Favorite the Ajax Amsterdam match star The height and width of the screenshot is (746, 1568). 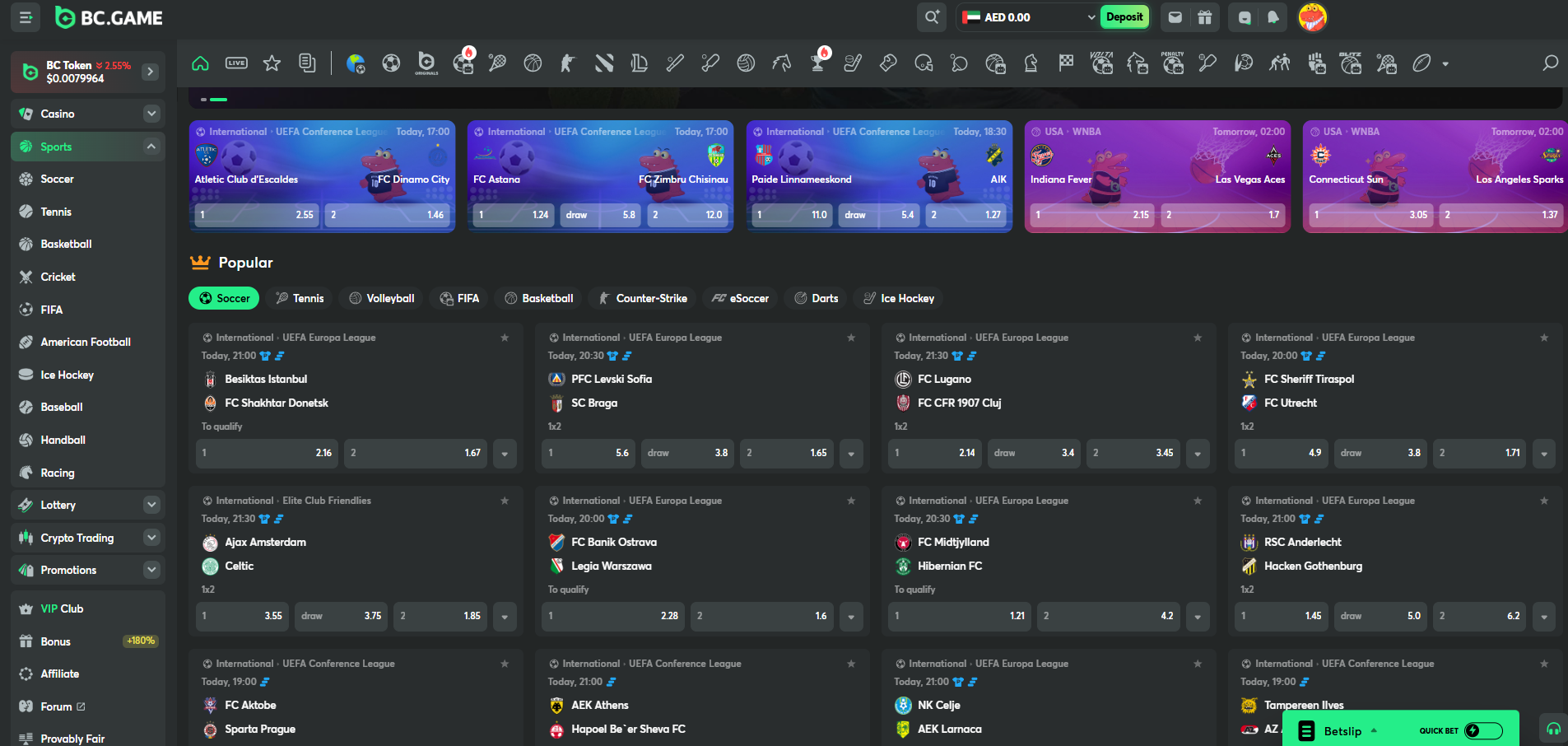tap(505, 501)
